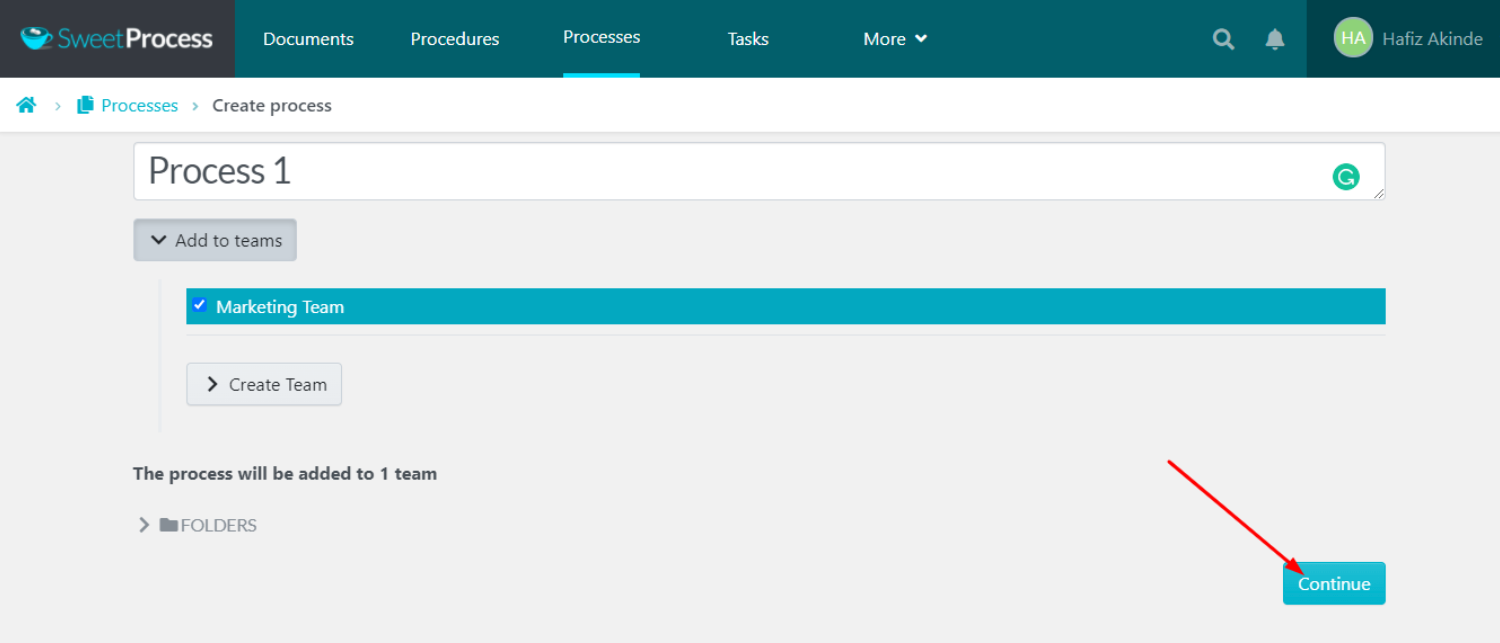This screenshot has width=1500, height=643.
Task: Switch to the Documents tab
Action: pos(308,39)
